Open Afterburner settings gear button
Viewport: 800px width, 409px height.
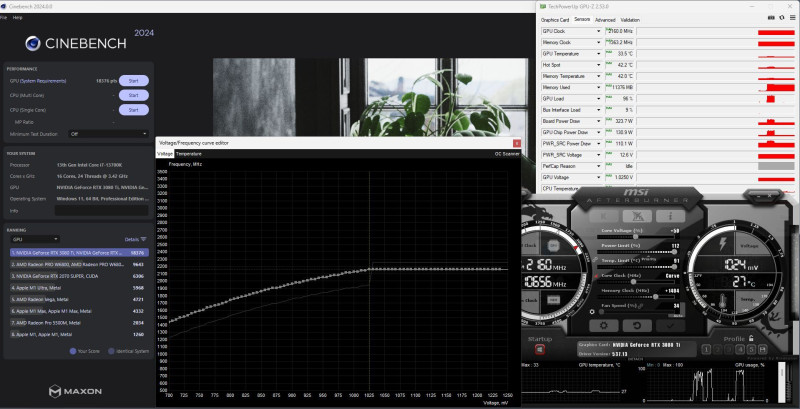pyautogui.click(x=604, y=325)
